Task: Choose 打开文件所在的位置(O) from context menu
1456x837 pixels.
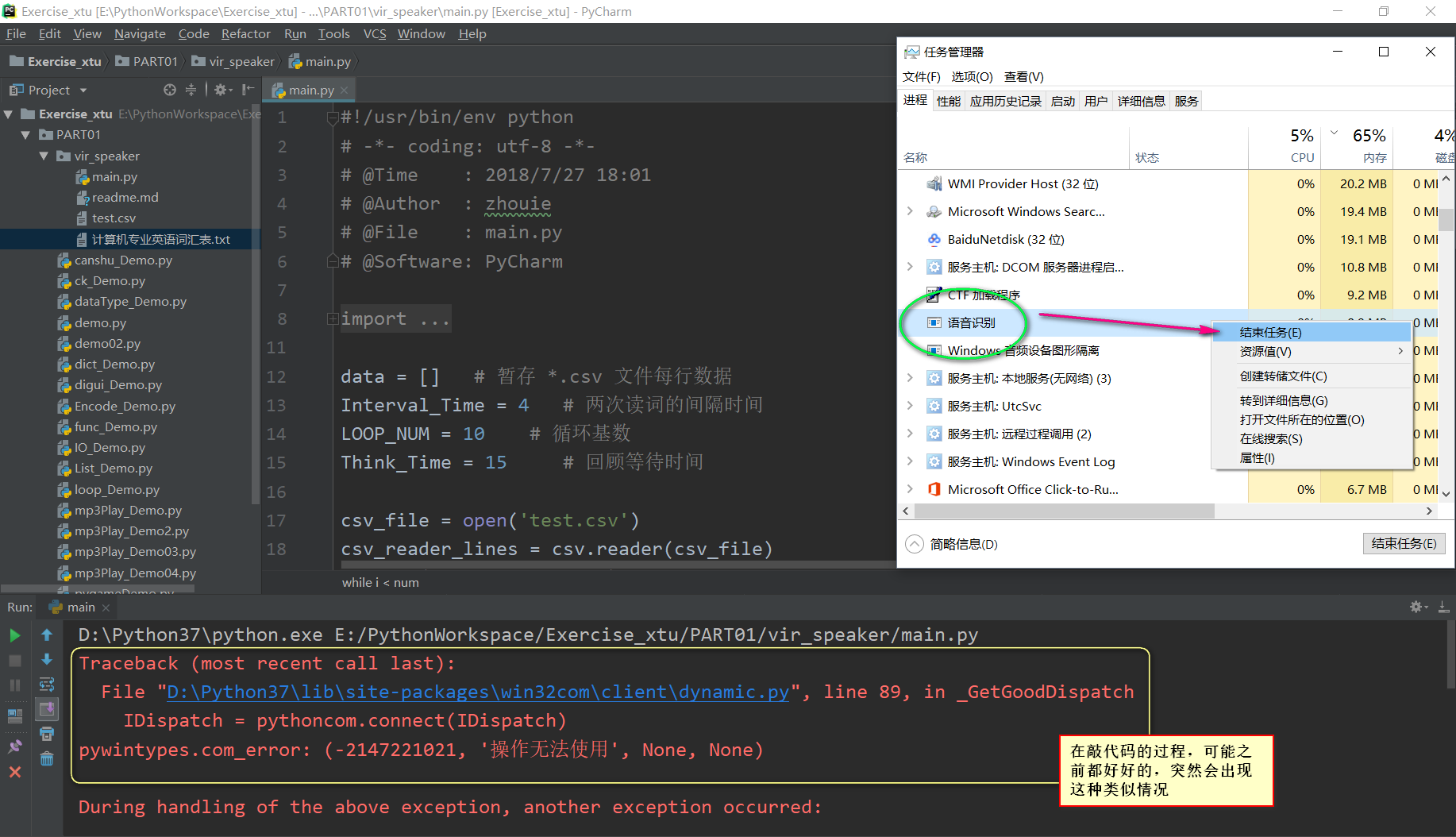Action: point(1302,419)
